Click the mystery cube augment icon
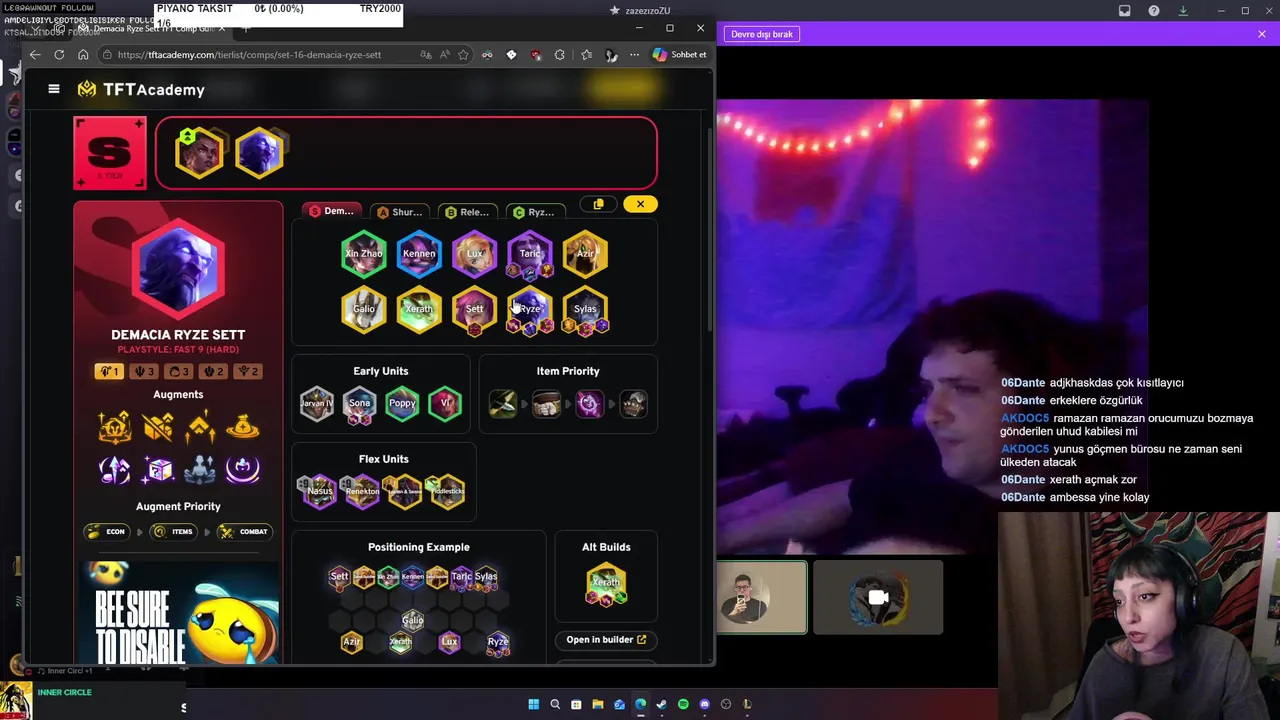The height and width of the screenshot is (720, 1280). point(157,469)
